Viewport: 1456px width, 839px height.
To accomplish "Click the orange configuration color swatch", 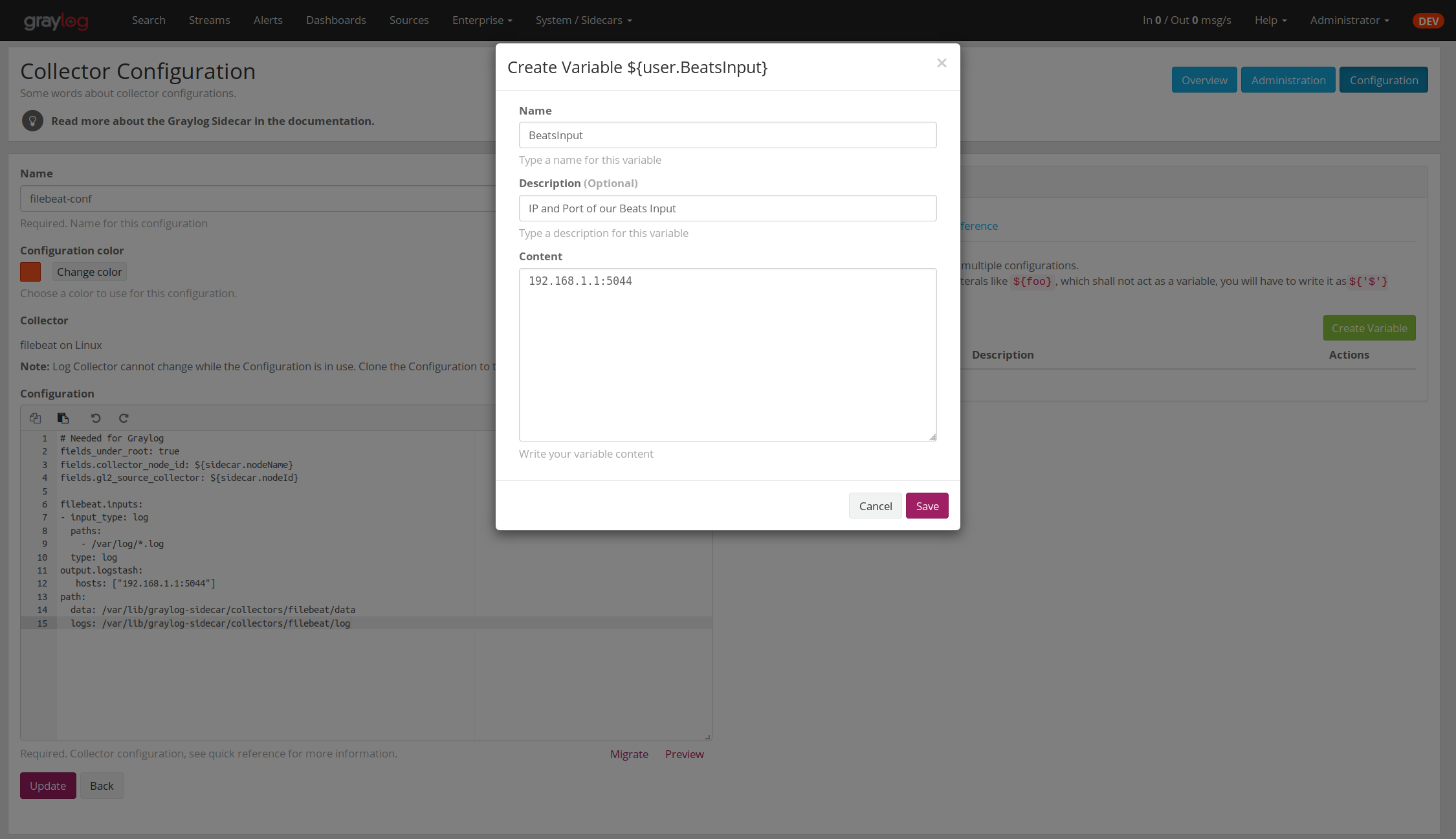I will coord(30,272).
